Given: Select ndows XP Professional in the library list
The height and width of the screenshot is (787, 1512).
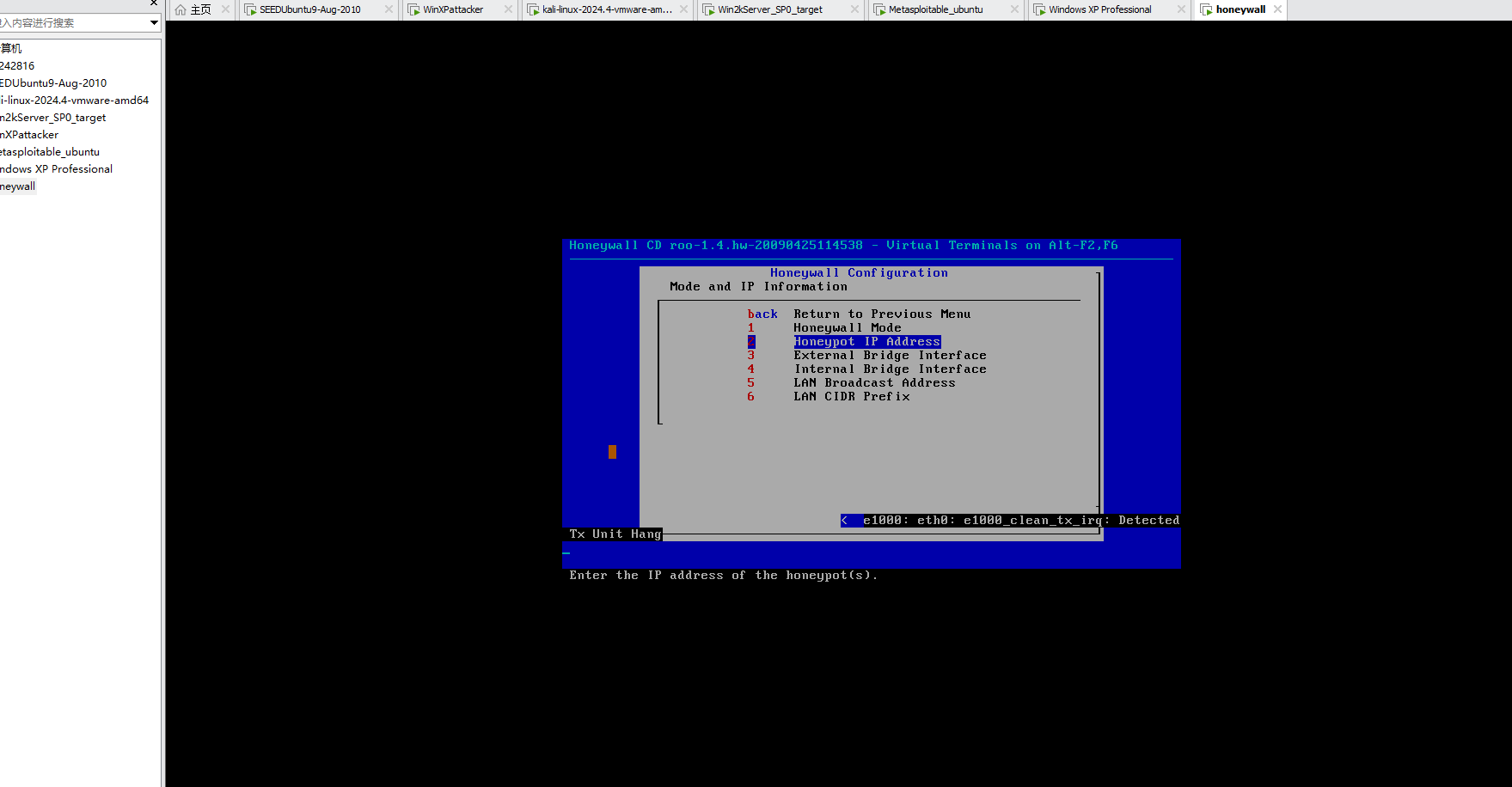Looking at the screenshot, I should click(x=57, y=169).
